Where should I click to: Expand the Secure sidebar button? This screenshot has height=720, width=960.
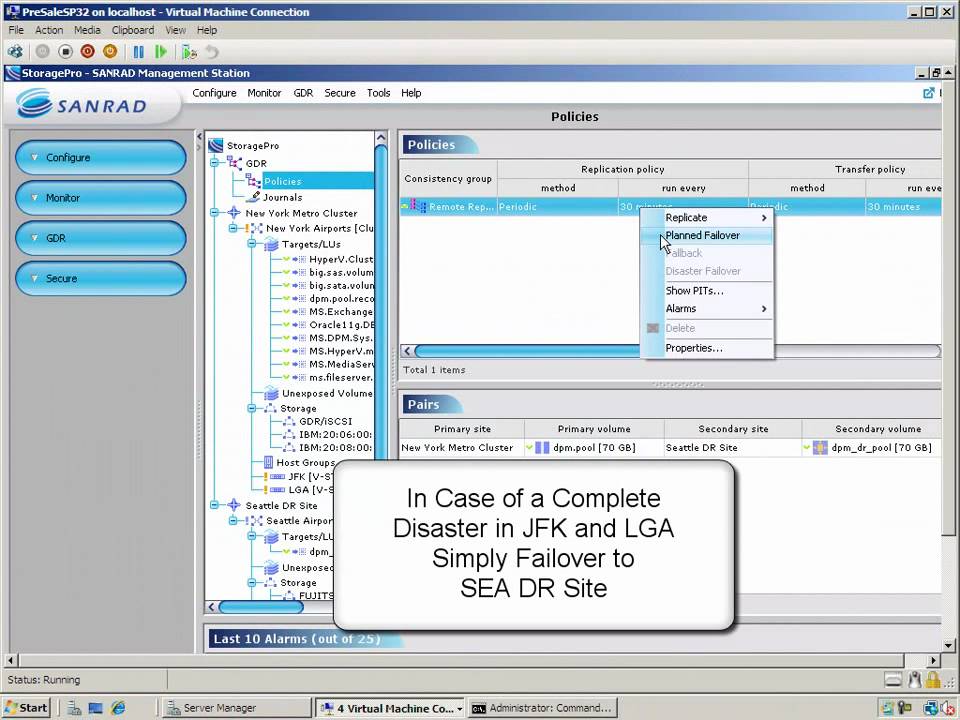[x=101, y=279]
